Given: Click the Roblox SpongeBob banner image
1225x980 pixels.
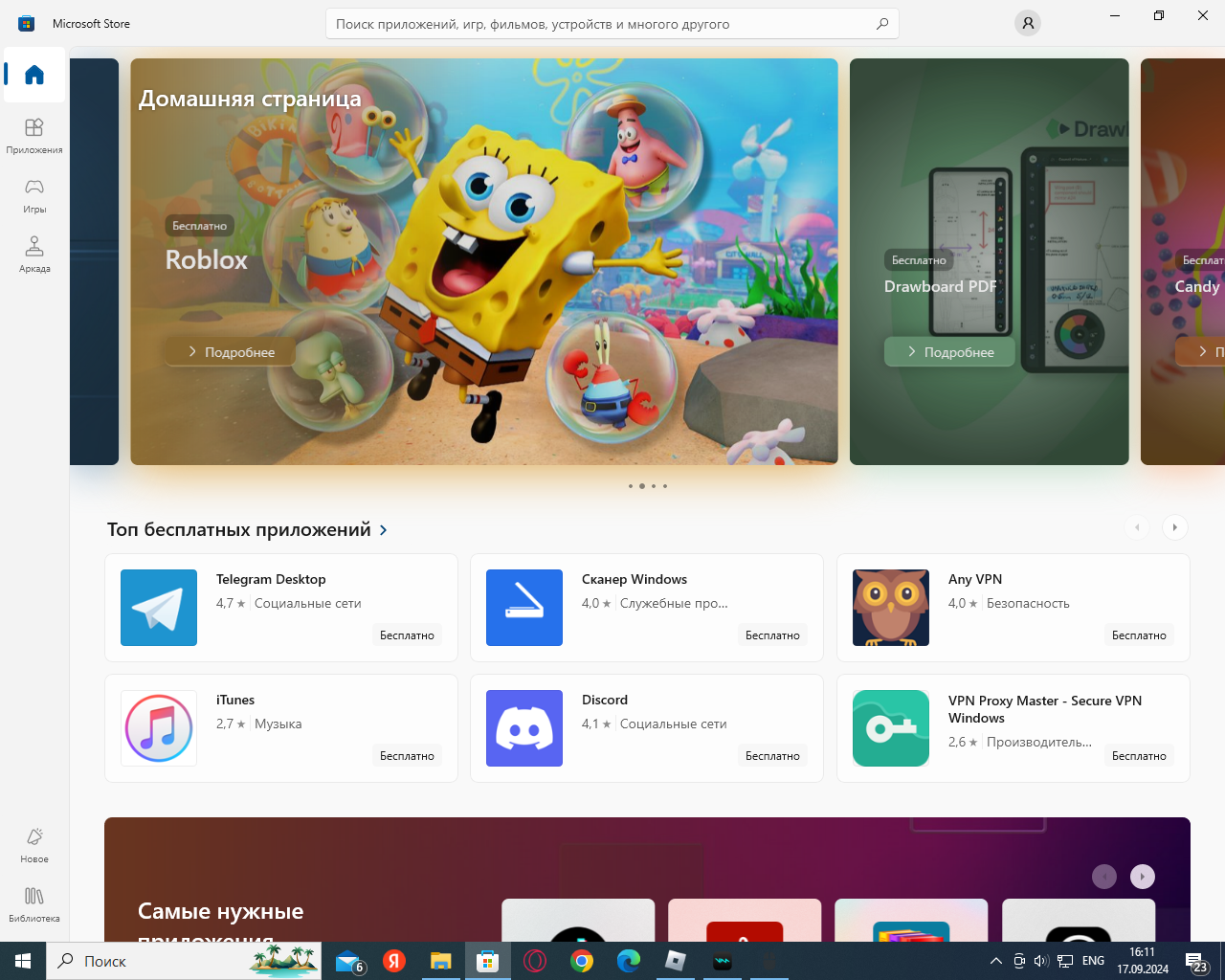Looking at the screenshot, I should click(484, 262).
